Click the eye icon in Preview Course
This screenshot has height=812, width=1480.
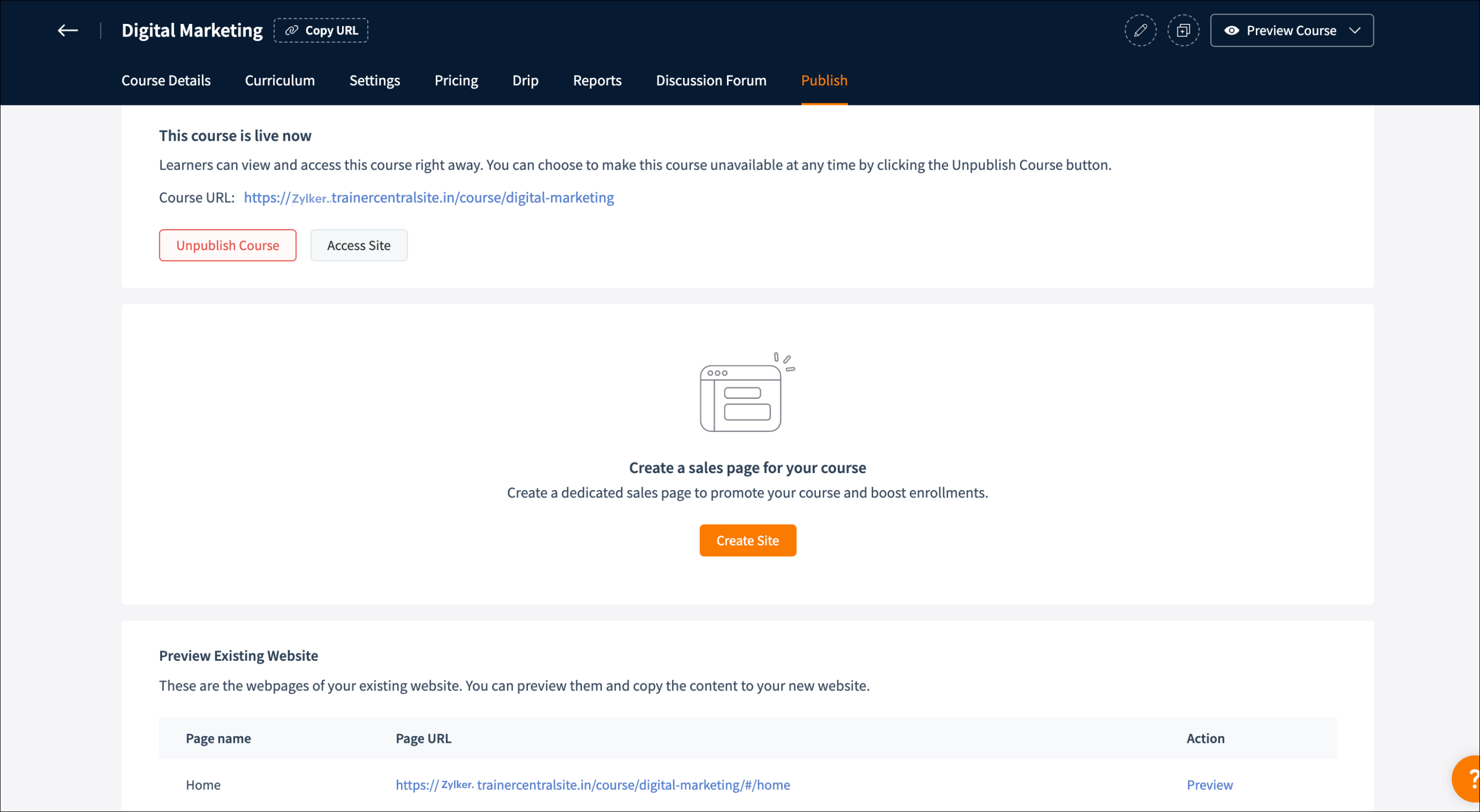click(1231, 31)
